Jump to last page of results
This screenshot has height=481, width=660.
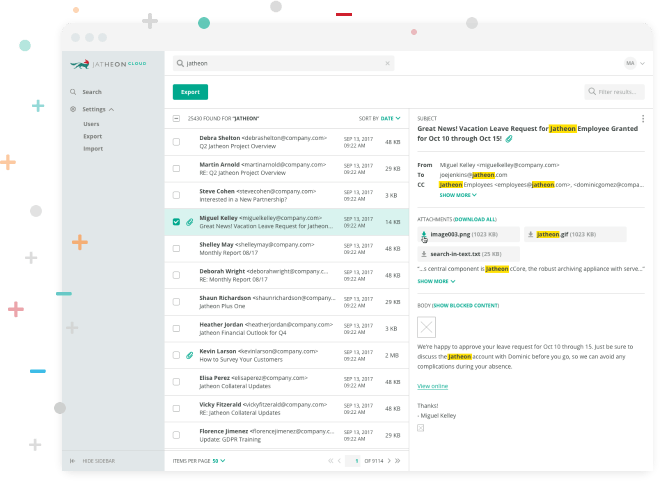tap(398, 461)
